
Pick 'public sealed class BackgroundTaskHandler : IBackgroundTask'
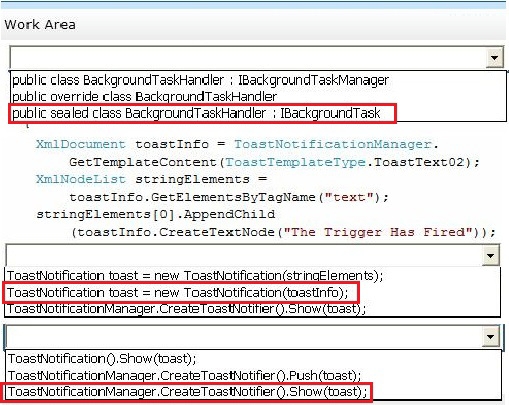(196, 113)
